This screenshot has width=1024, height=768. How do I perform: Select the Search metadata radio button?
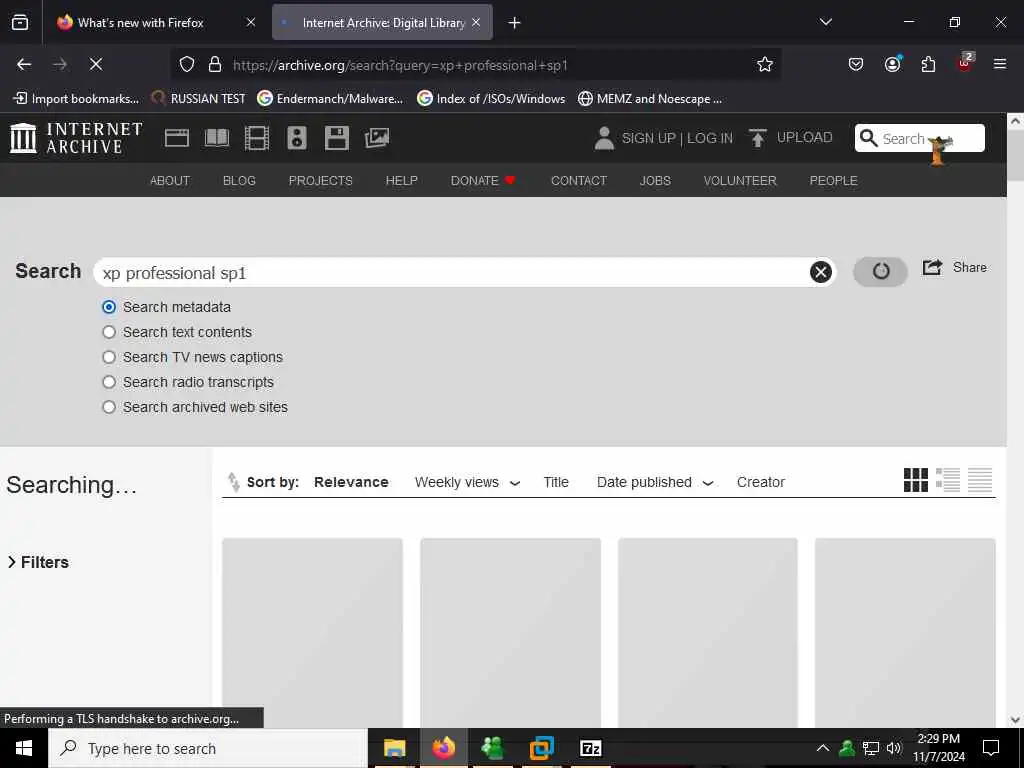tap(109, 307)
